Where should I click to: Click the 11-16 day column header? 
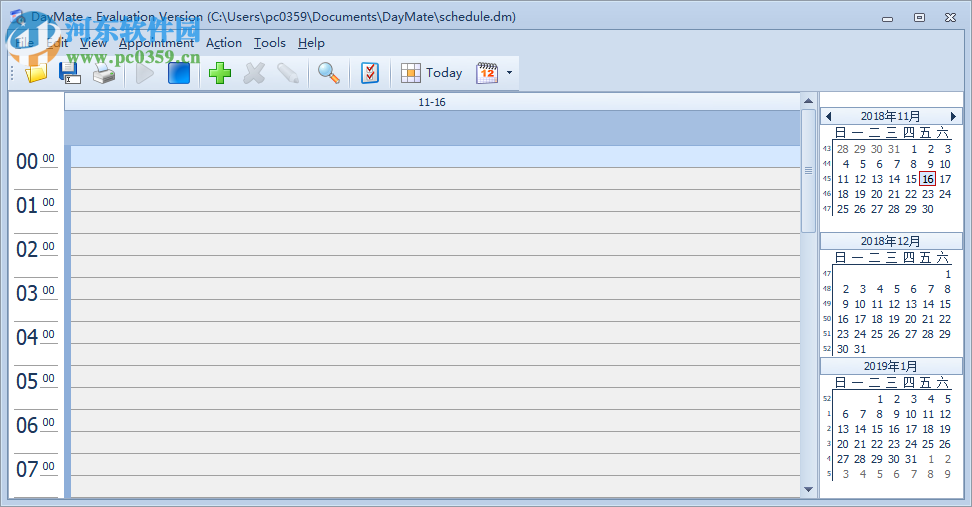point(432,102)
